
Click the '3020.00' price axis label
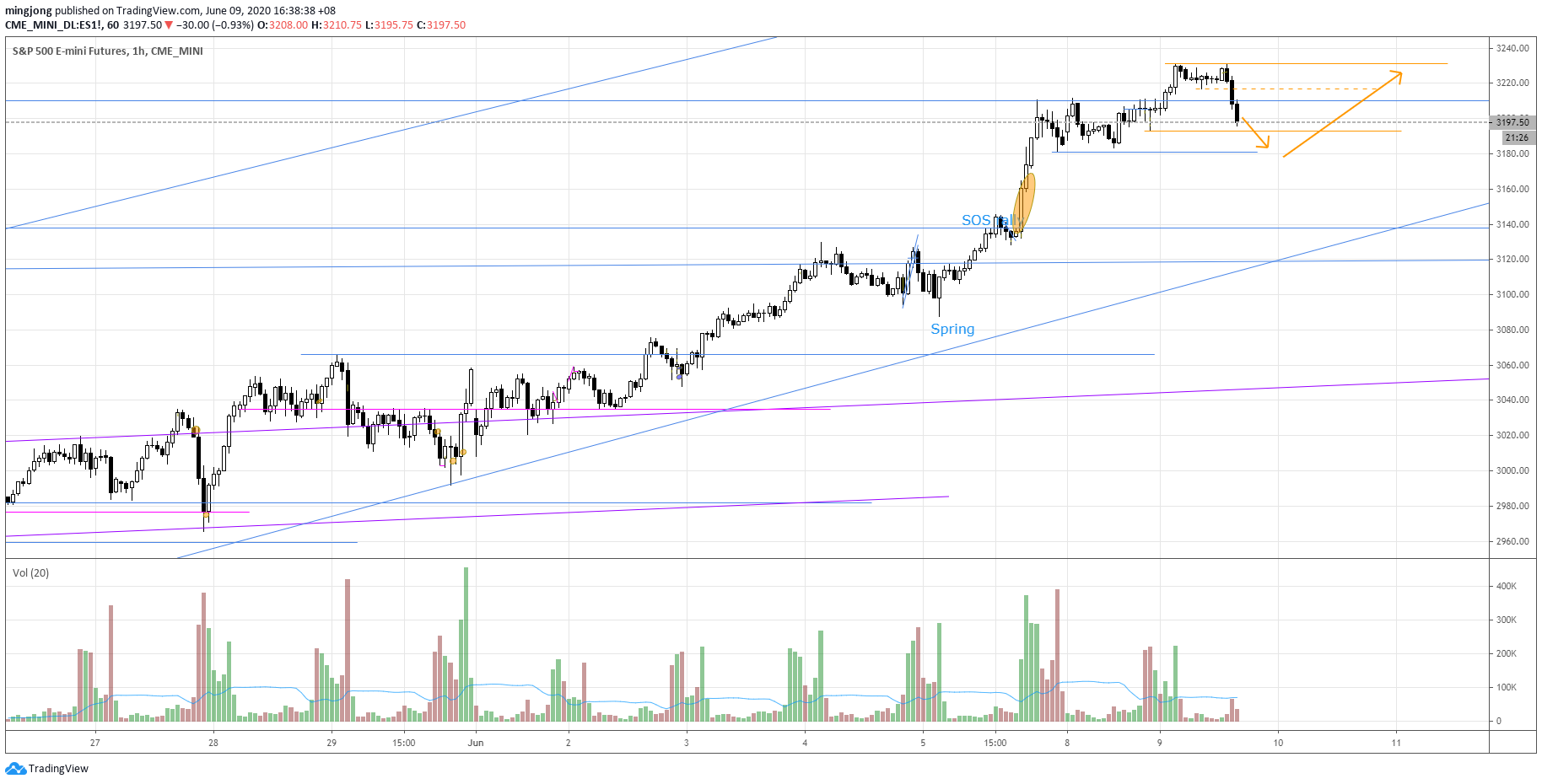(1512, 436)
